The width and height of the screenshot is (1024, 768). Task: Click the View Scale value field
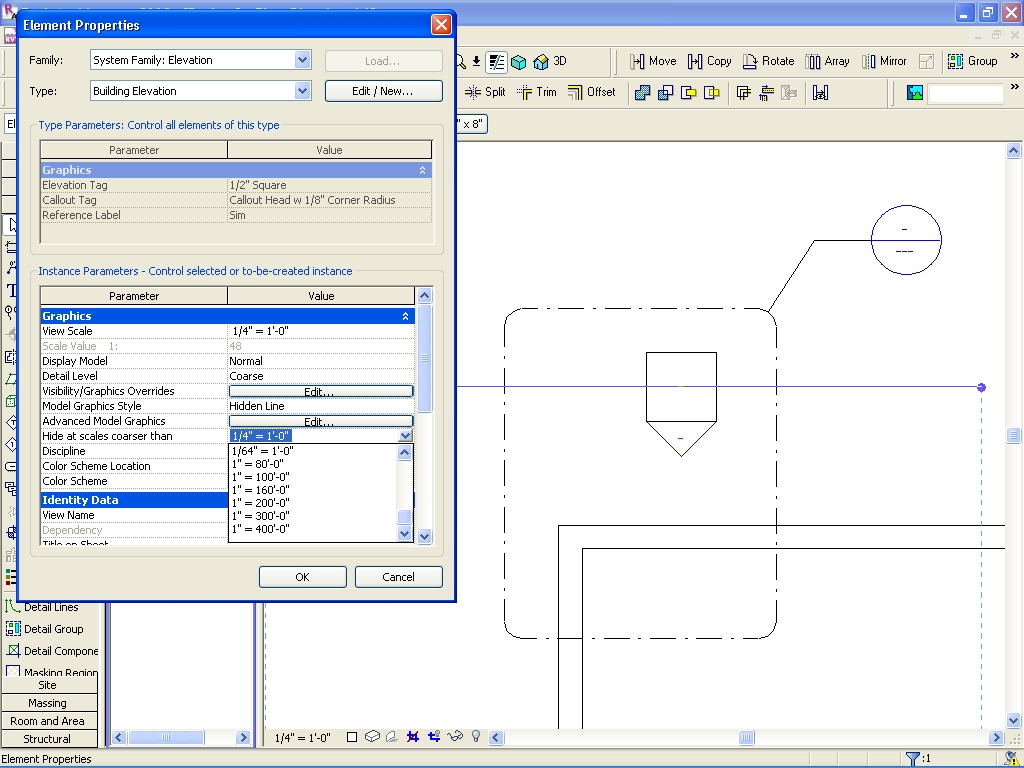pos(320,331)
